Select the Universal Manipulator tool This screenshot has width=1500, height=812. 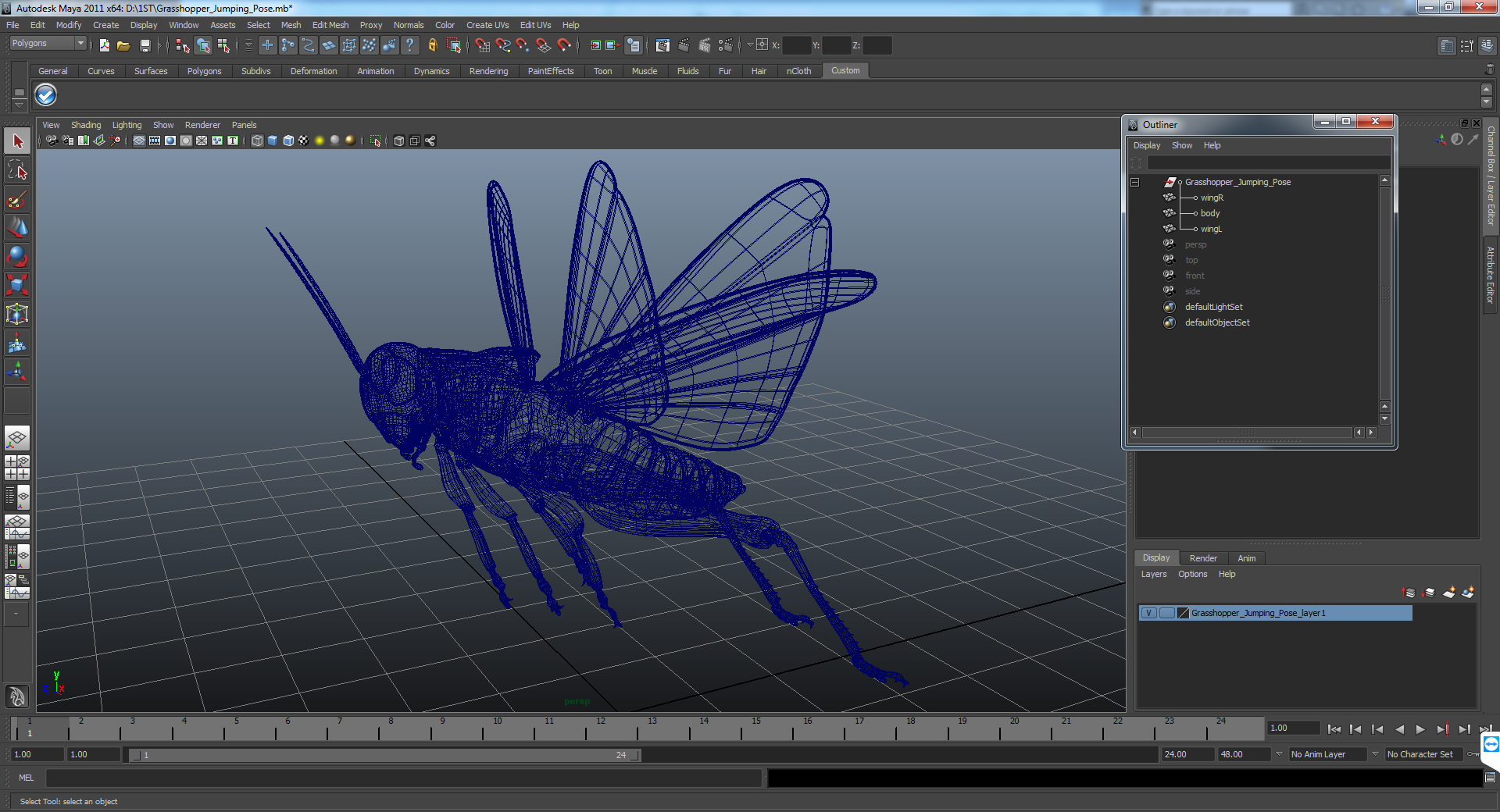(17, 314)
